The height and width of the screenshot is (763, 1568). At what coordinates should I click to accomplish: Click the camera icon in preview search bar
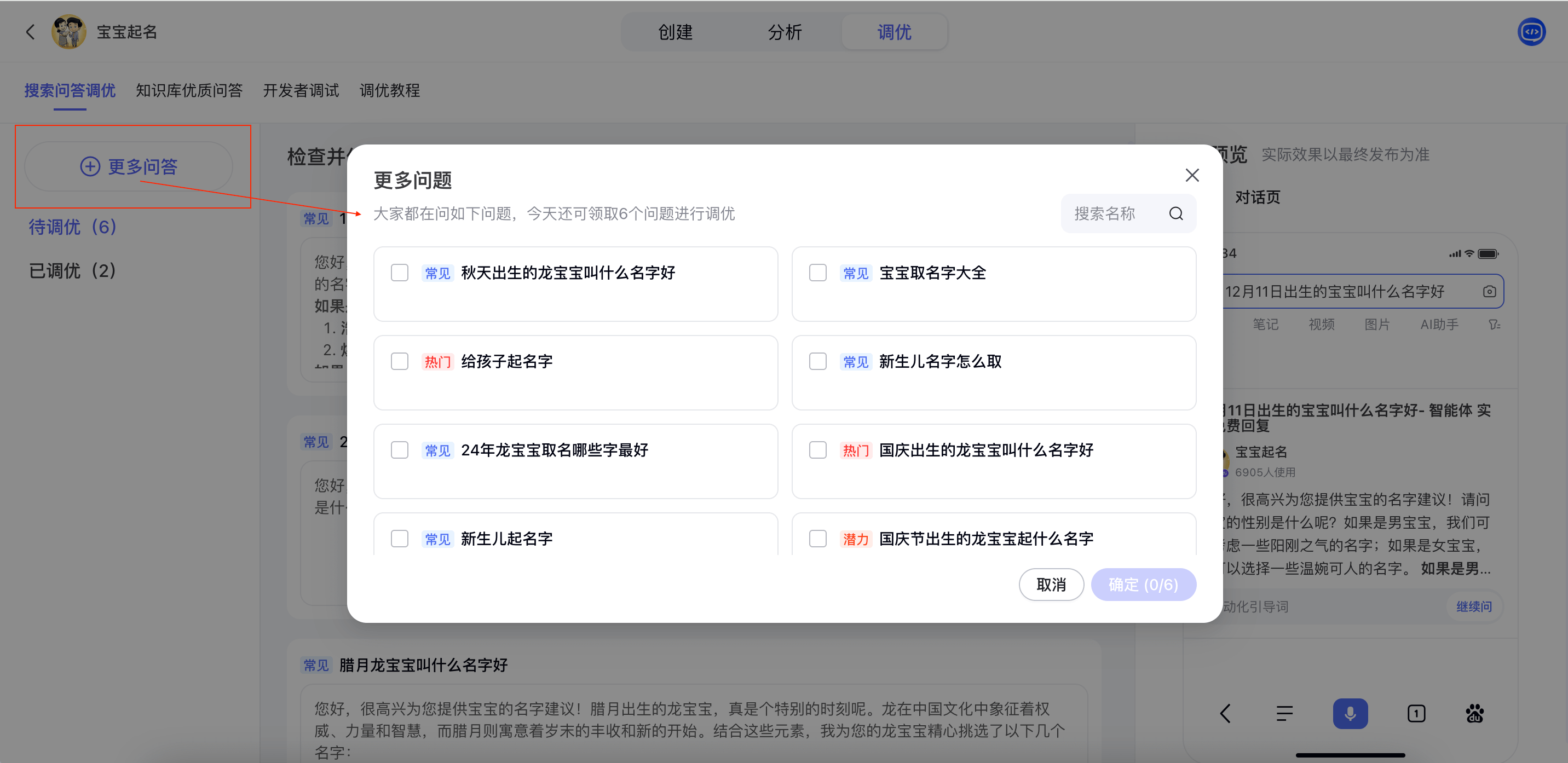point(1489,291)
